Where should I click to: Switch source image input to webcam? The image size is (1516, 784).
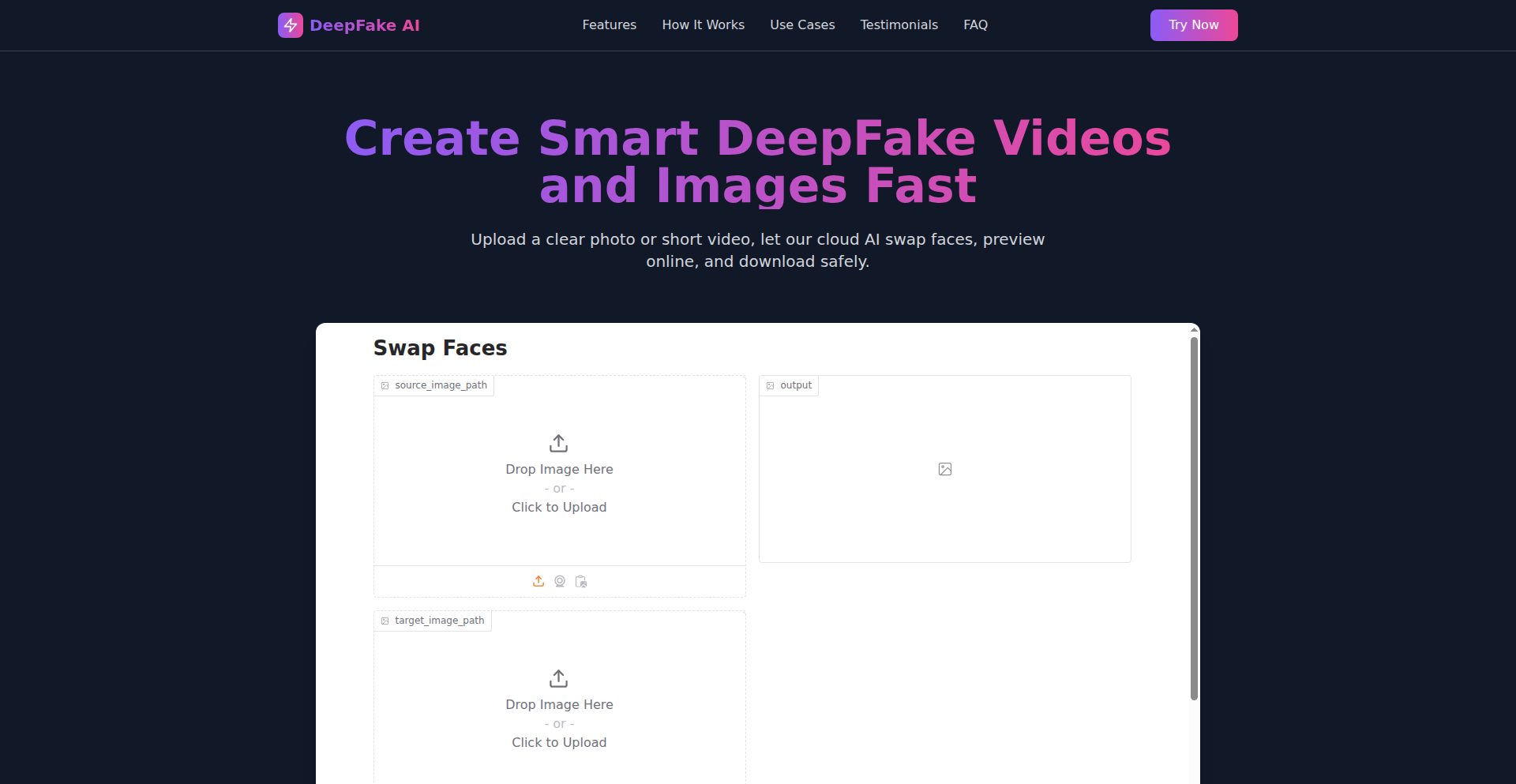[560, 581]
